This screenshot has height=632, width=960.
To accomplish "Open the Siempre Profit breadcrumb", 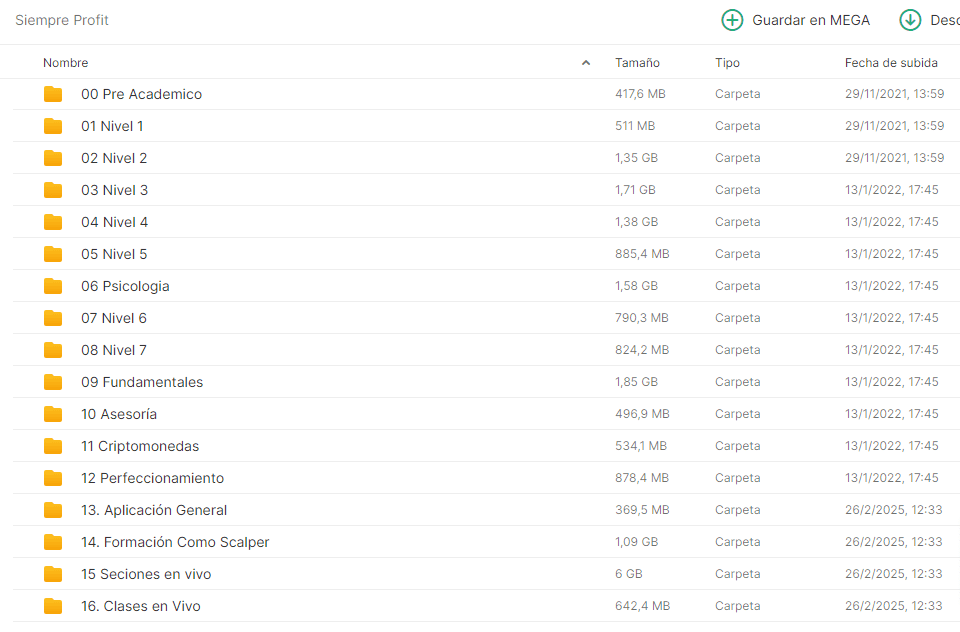I will (62, 20).
